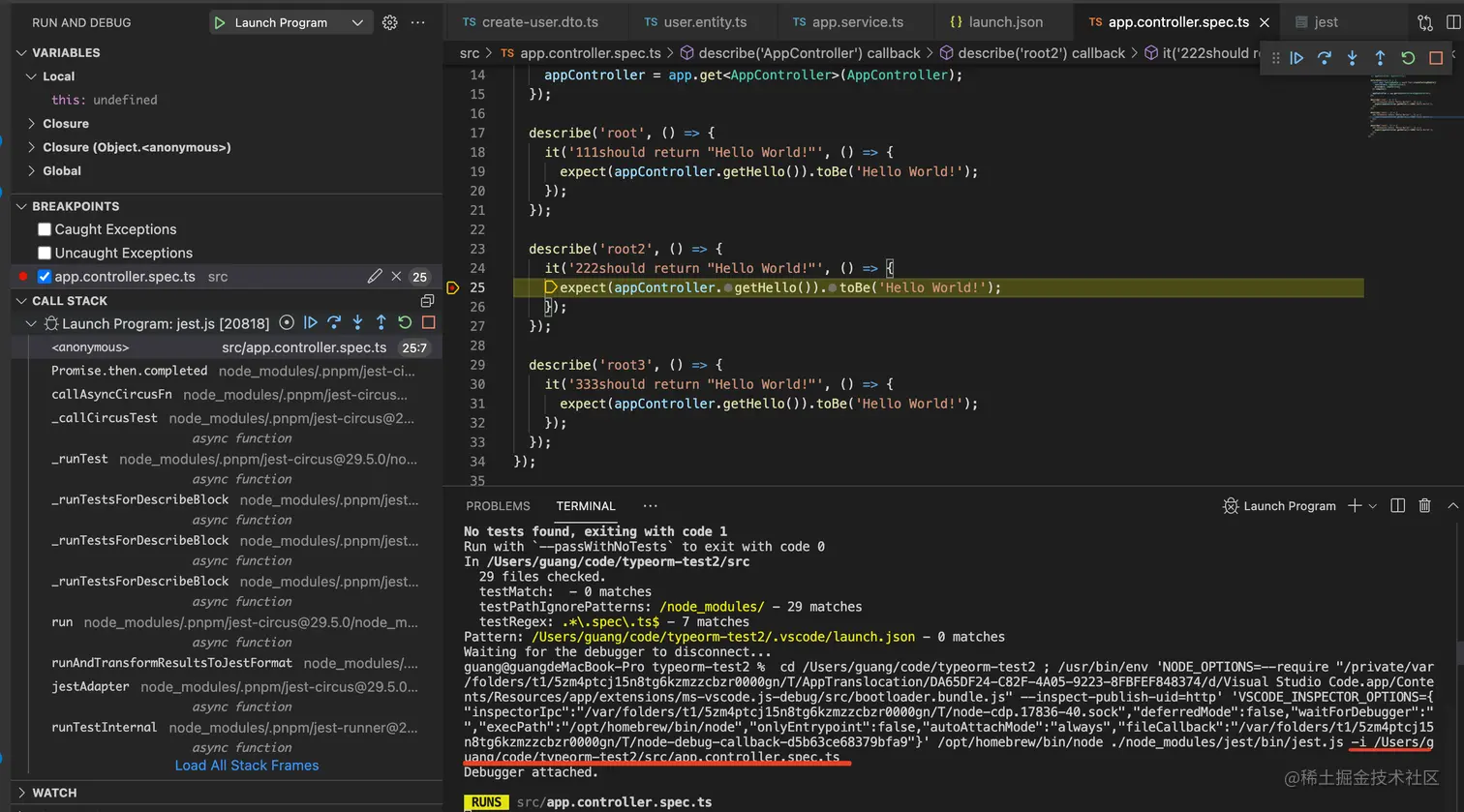Split the terminal panel
Viewport: 1464px width, 812px height.
coord(1397,506)
